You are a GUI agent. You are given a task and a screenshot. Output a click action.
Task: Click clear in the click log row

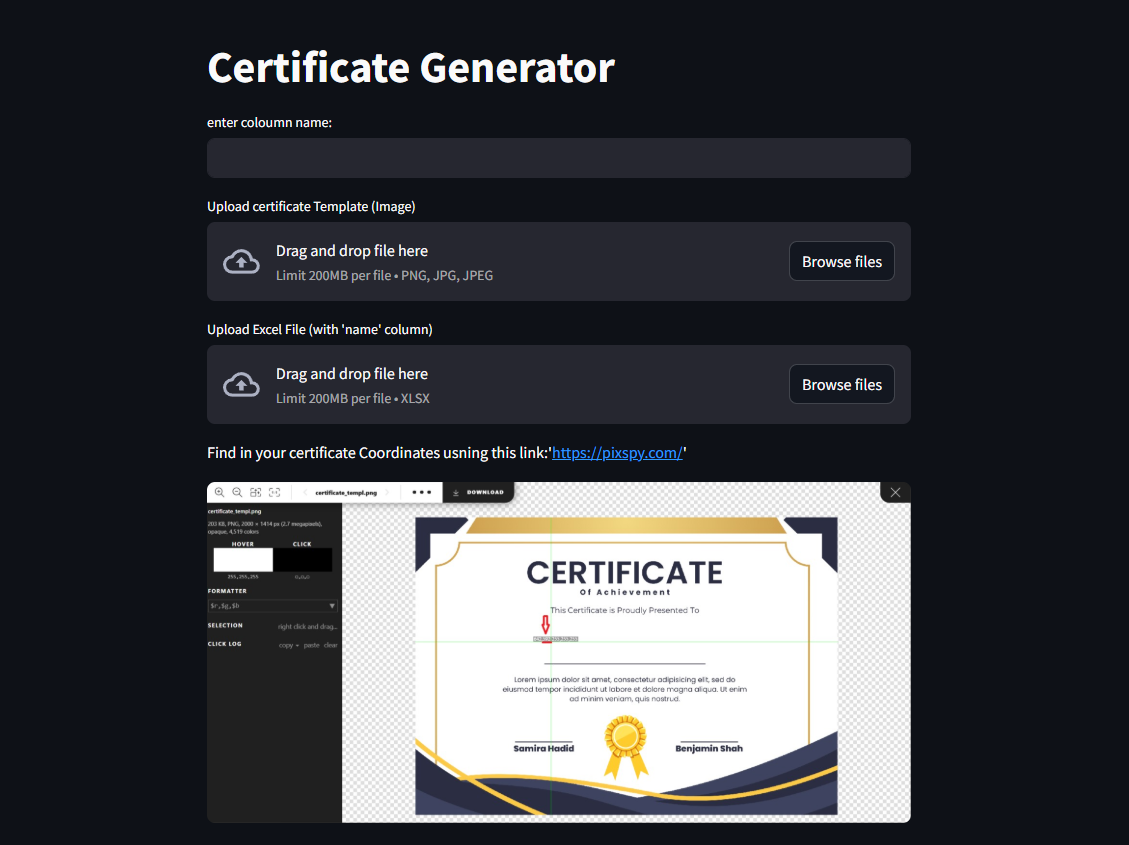point(330,646)
